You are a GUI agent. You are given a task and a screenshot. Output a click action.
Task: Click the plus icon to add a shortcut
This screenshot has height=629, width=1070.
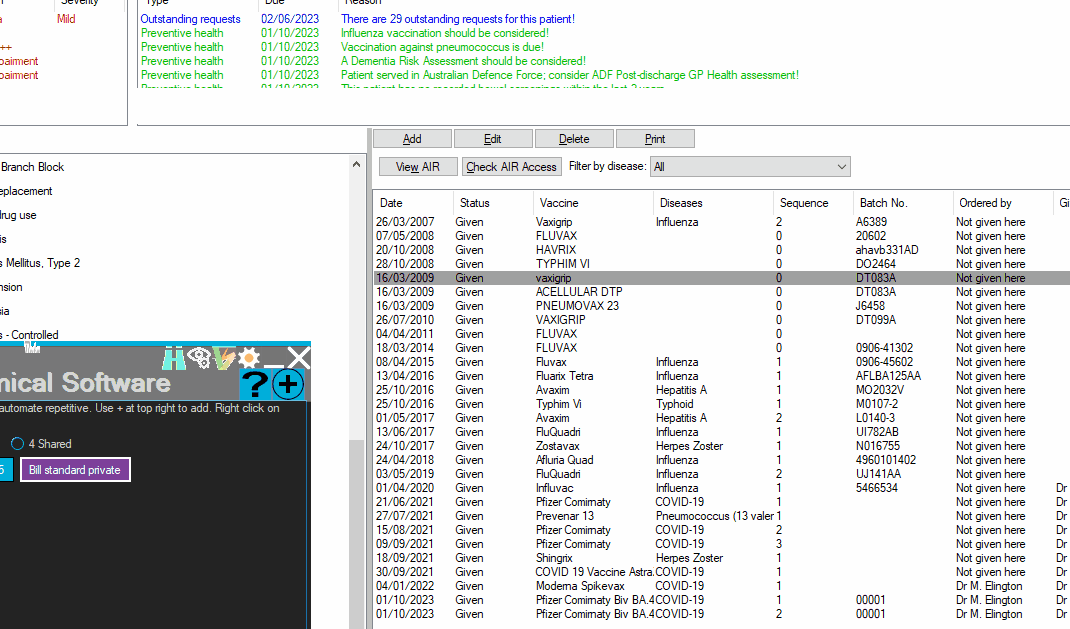click(x=287, y=385)
